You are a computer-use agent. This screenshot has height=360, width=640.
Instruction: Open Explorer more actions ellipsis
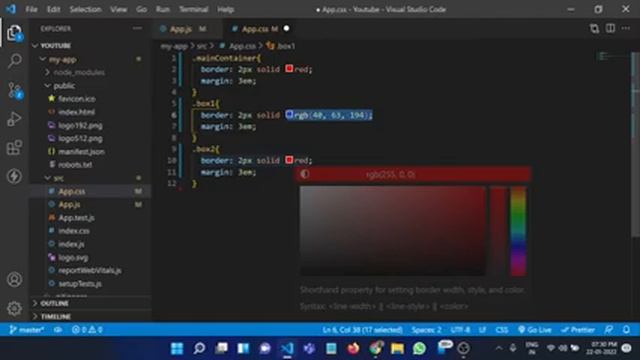(138, 29)
